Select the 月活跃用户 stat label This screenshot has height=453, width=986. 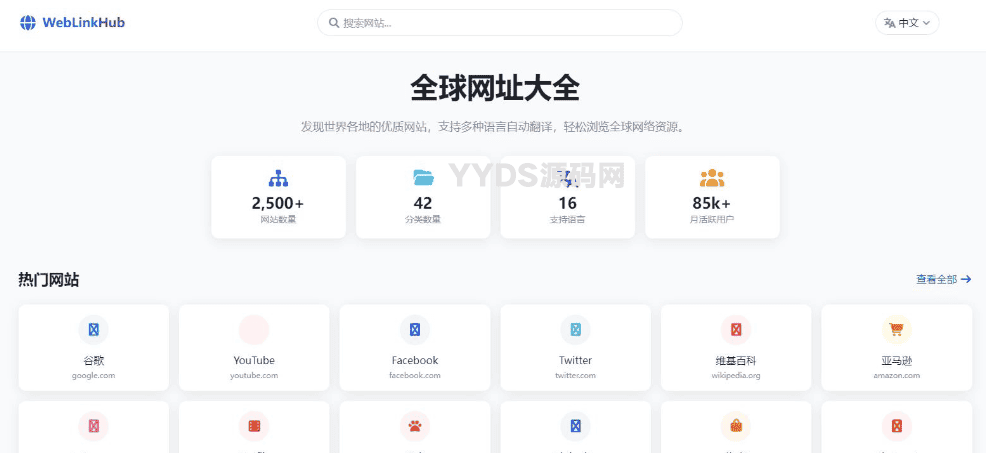(712, 220)
